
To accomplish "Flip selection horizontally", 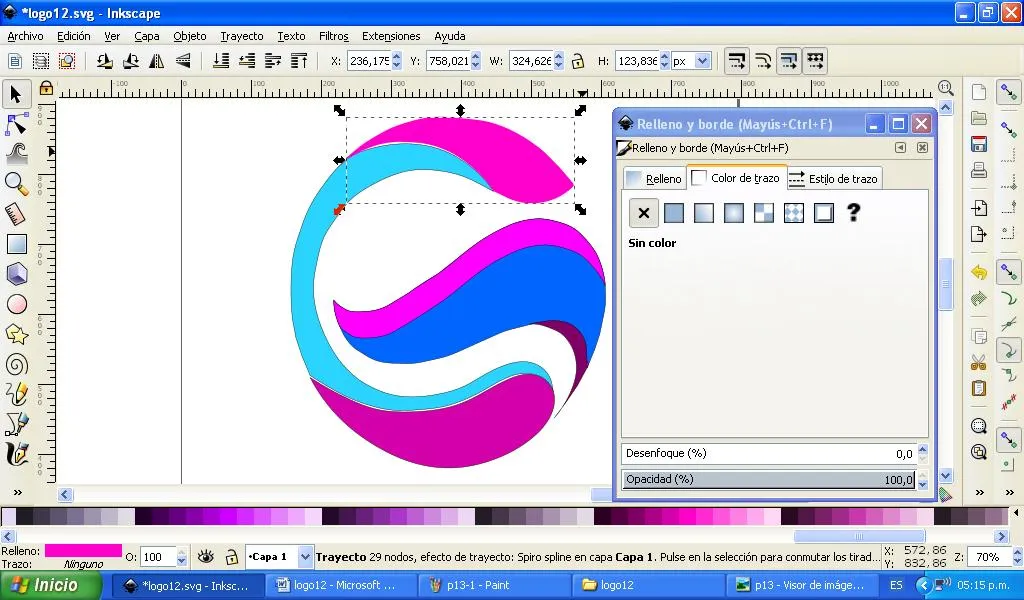I will point(157,61).
